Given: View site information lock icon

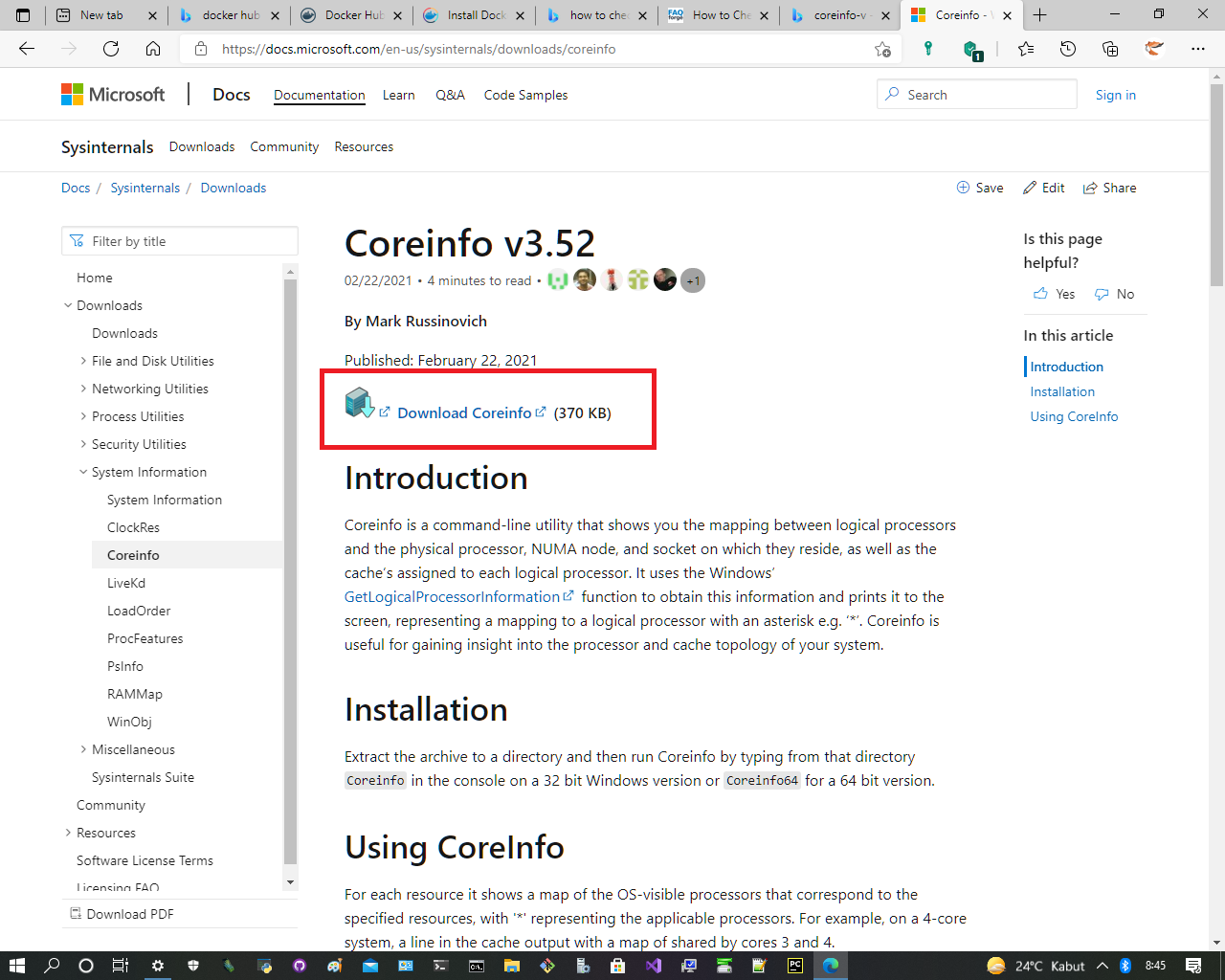Looking at the screenshot, I should pos(200,49).
